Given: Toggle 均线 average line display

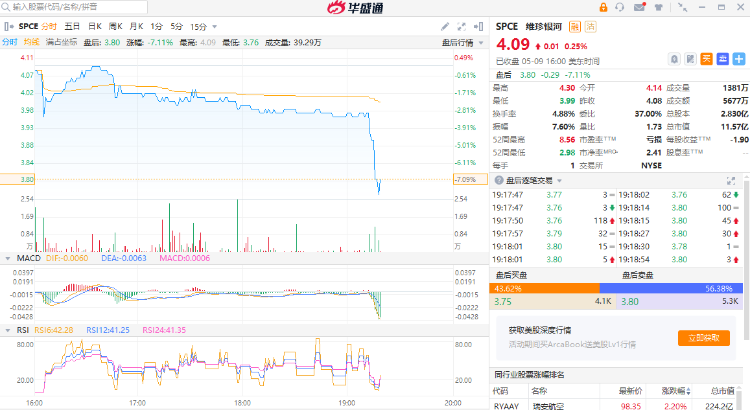Looking at the screenshot, I should click(x=31, y=42).
